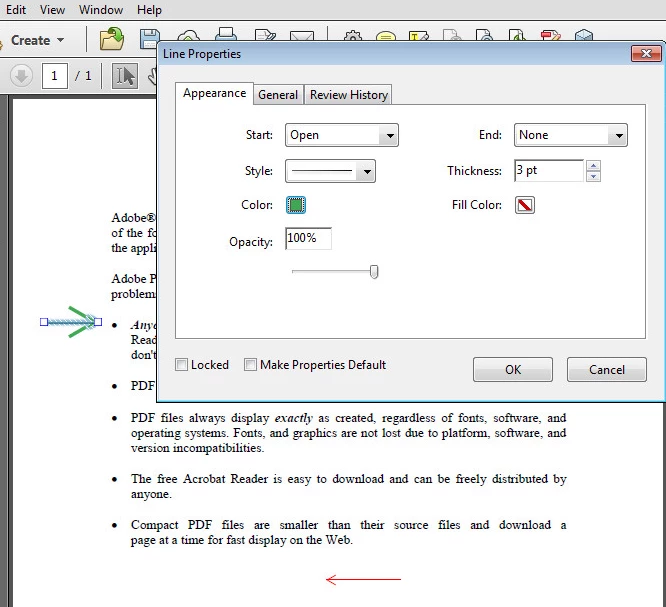Close the Line Properties dialog with X
Image resolution: width=666 pixels, height=607 pixels.
coord(646,54)
